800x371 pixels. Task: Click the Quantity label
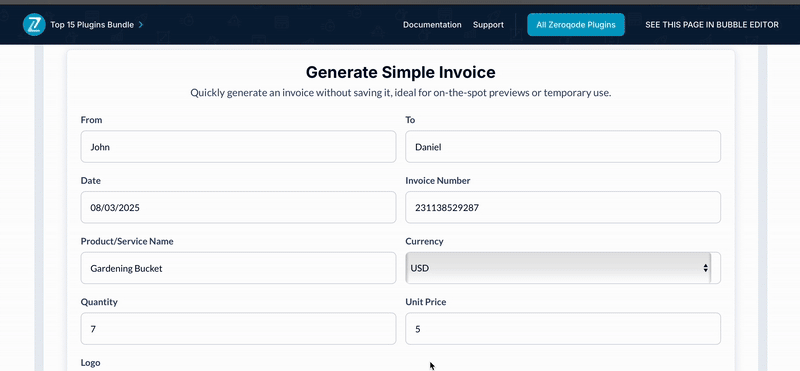(99, 302)
